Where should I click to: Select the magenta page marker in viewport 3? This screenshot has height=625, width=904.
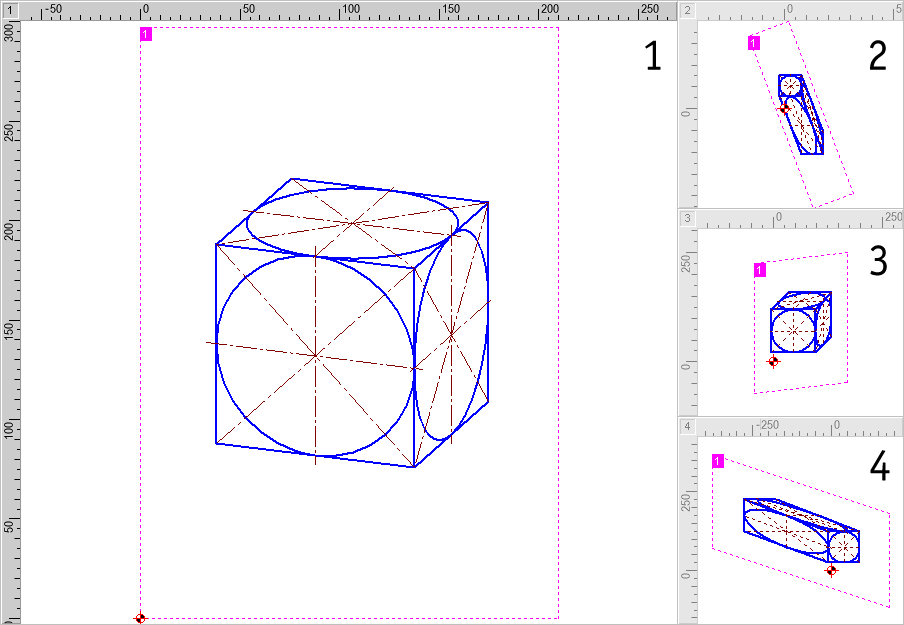pos(759,269)
